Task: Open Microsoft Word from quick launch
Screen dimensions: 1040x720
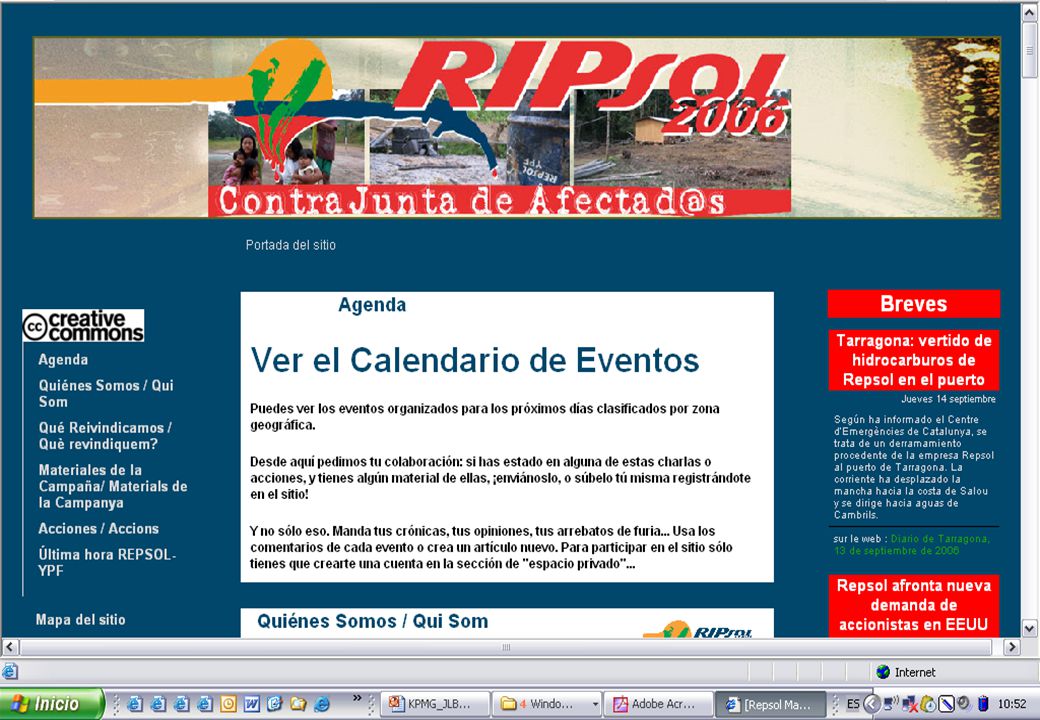Action: point(251,703)
